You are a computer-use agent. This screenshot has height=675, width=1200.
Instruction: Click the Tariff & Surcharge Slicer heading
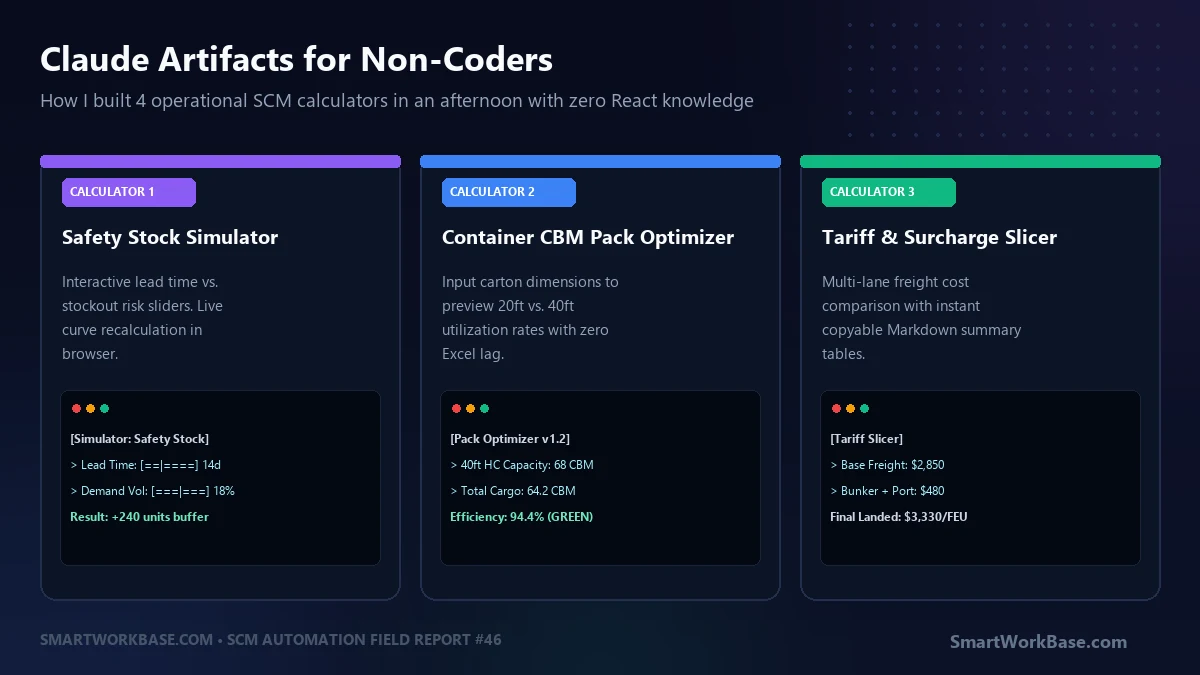pos(939,237)
